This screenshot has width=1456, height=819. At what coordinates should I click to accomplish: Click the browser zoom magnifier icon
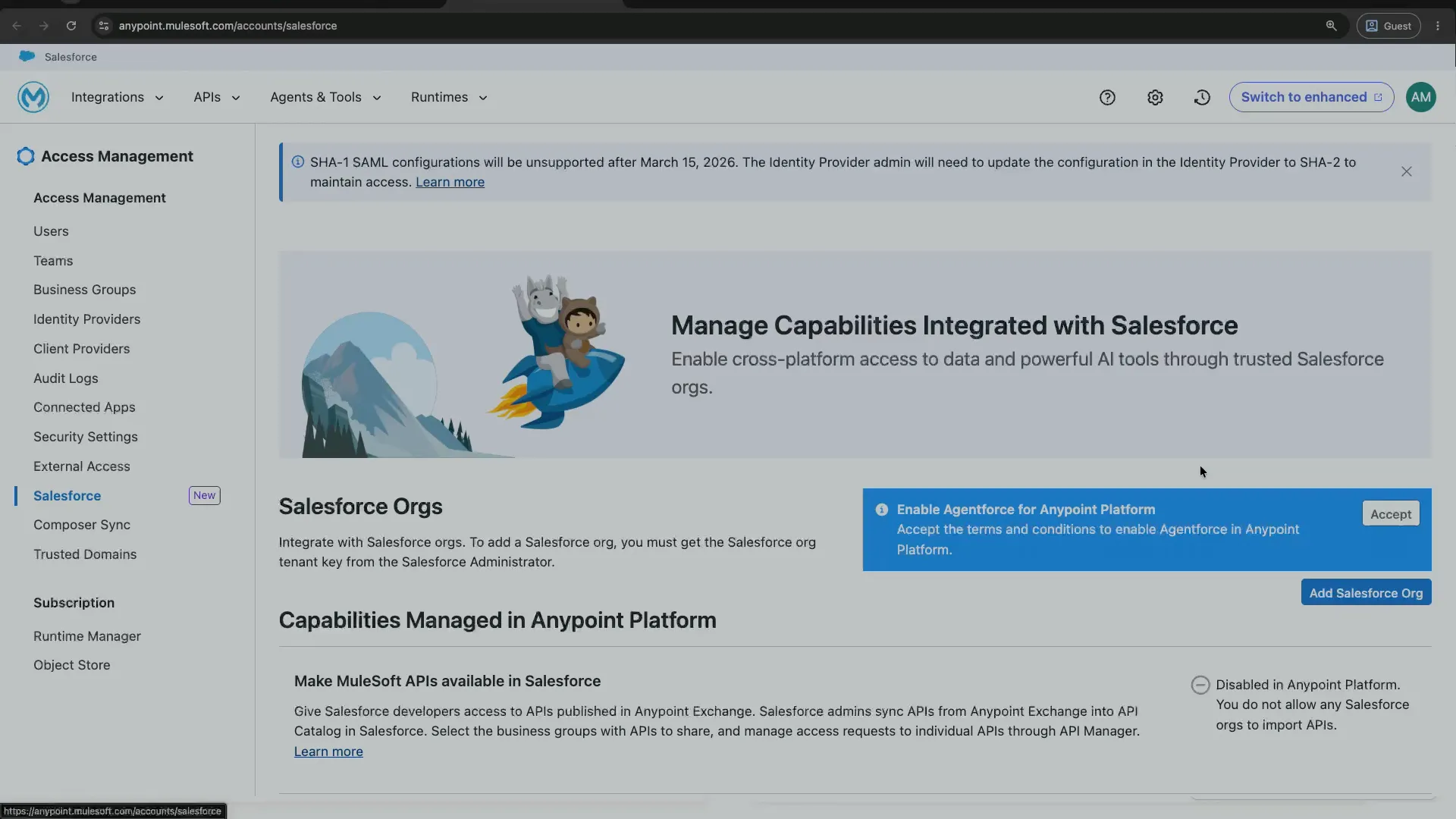1331,26
